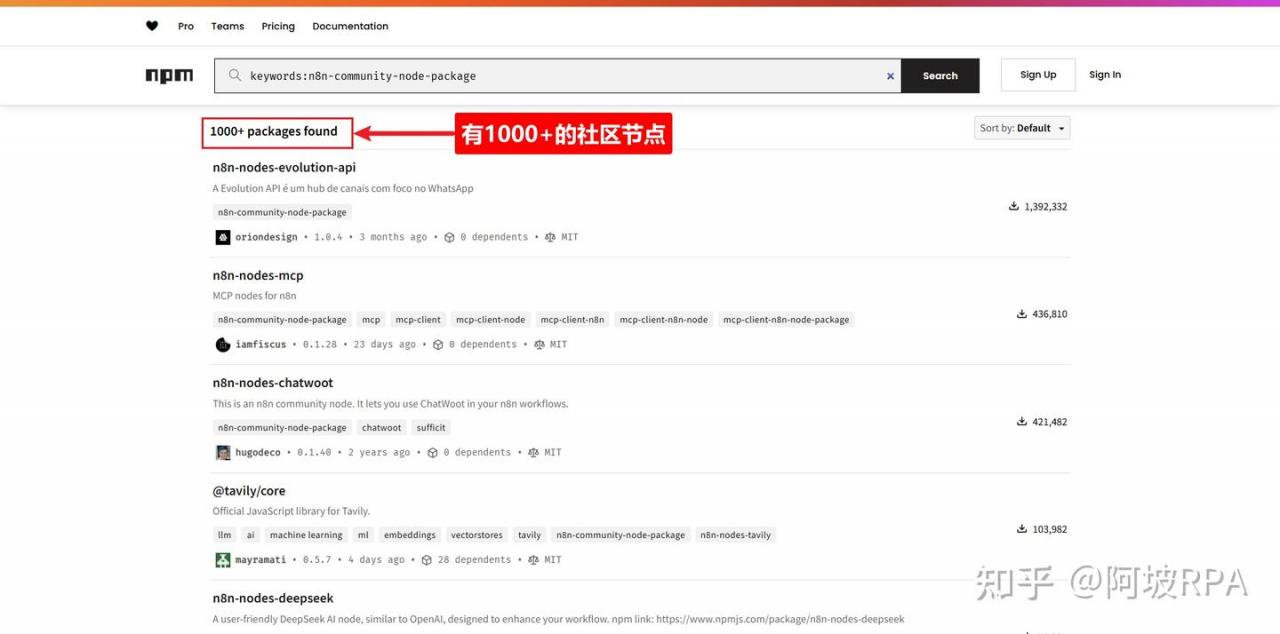Click license scale icon in evolution-api row
Screen dimensions: 1280x634
[x=550, y=237]
